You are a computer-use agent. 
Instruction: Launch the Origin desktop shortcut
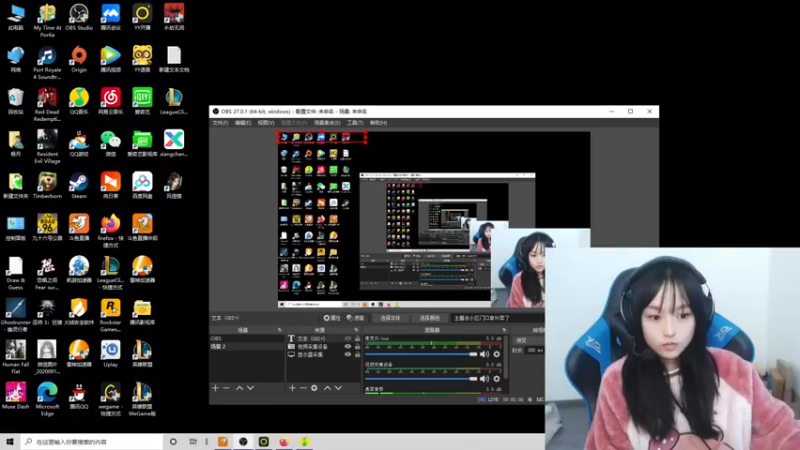click(79, 59)
